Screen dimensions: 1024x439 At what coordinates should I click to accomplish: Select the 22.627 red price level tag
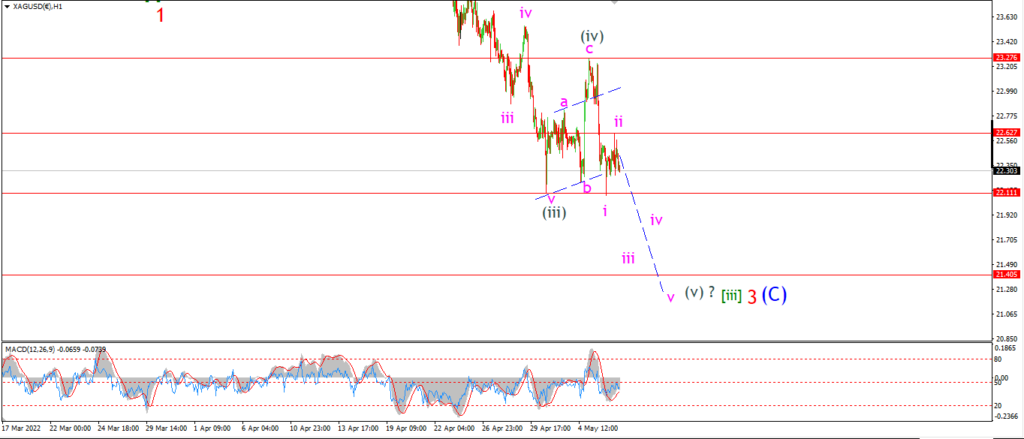click(1006, 133)
